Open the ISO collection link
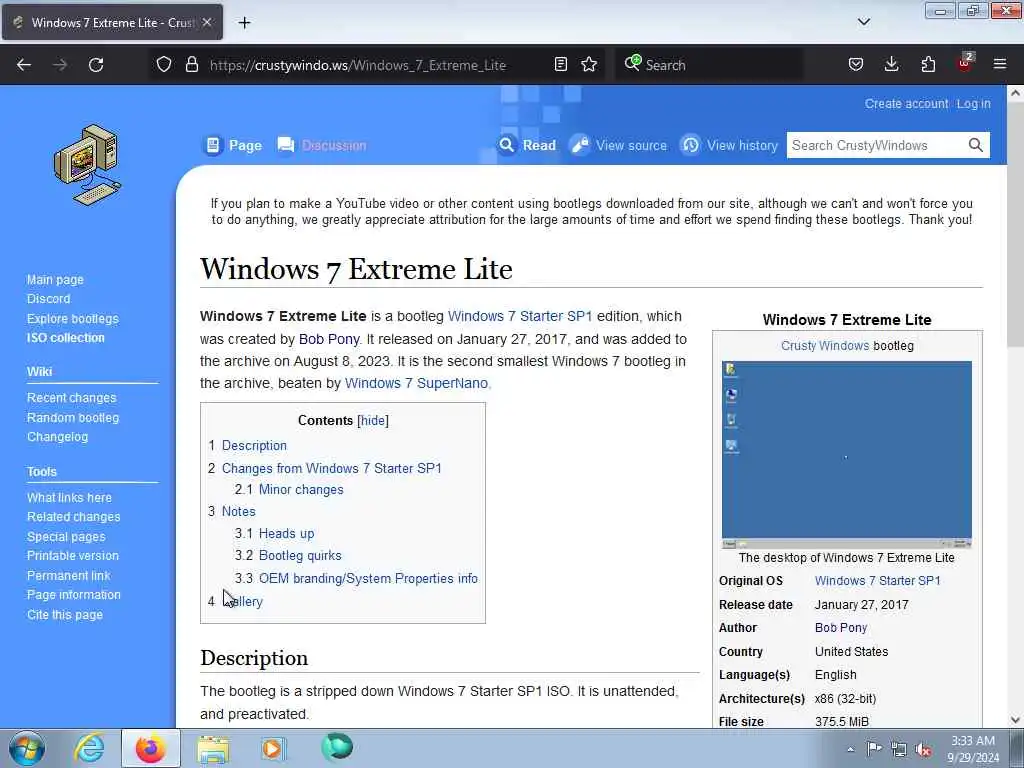1024x768 pixels. (x=65, y=338)
